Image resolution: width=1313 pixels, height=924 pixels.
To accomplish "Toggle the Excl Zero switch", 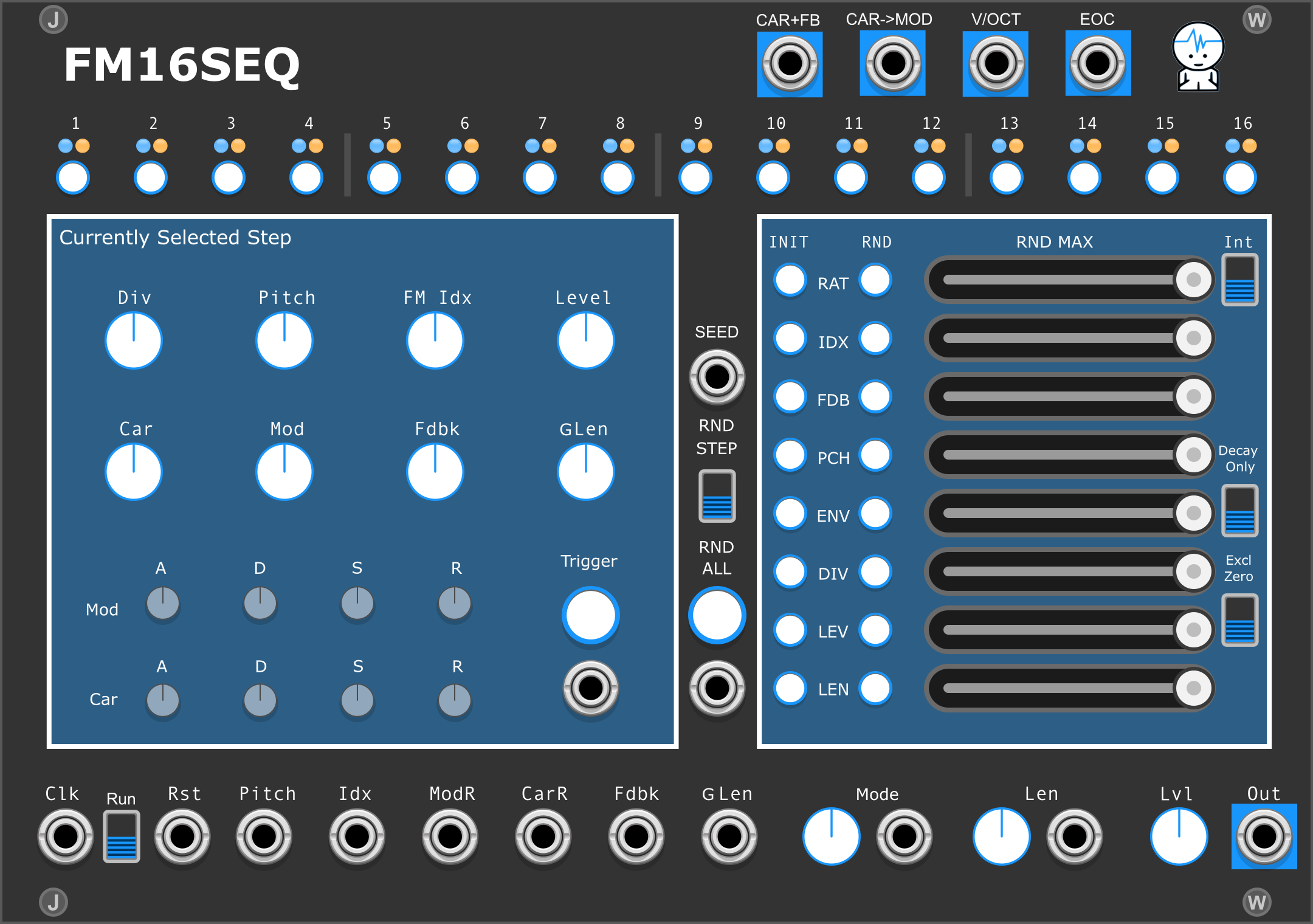I will click(1240, 620).
